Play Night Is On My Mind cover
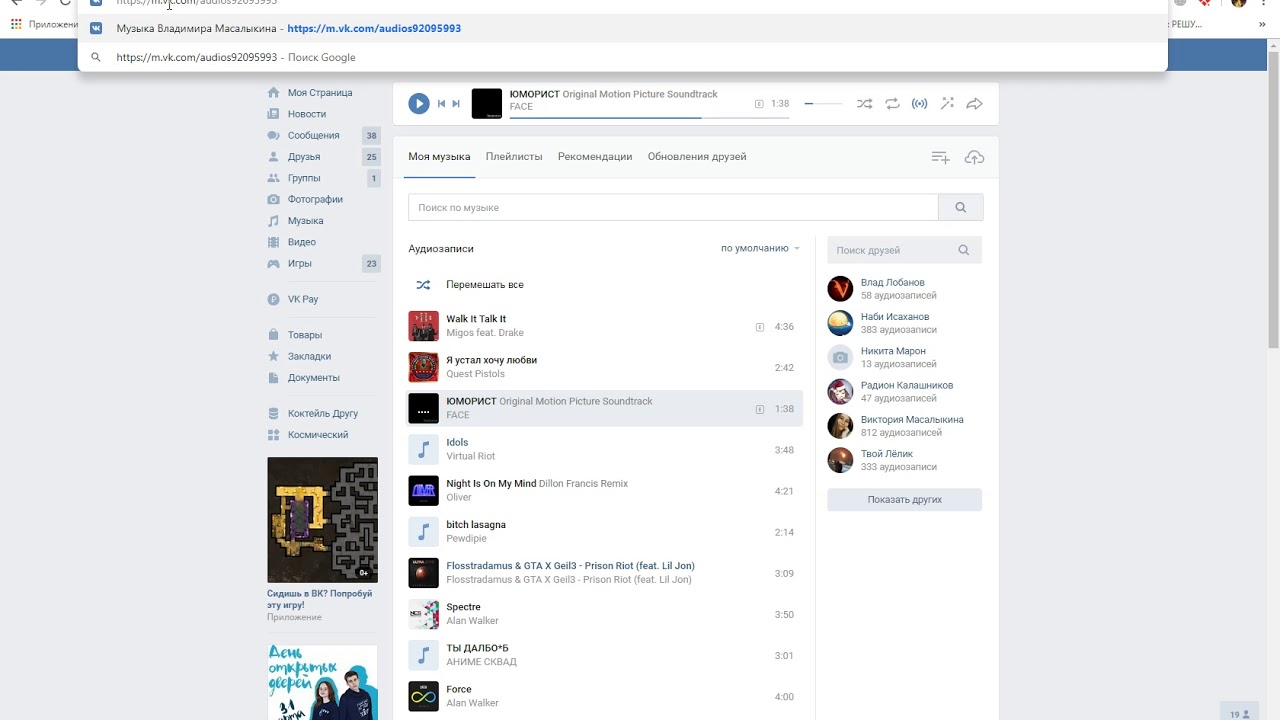Screen dimensions: 1280x720 (423, 490)
